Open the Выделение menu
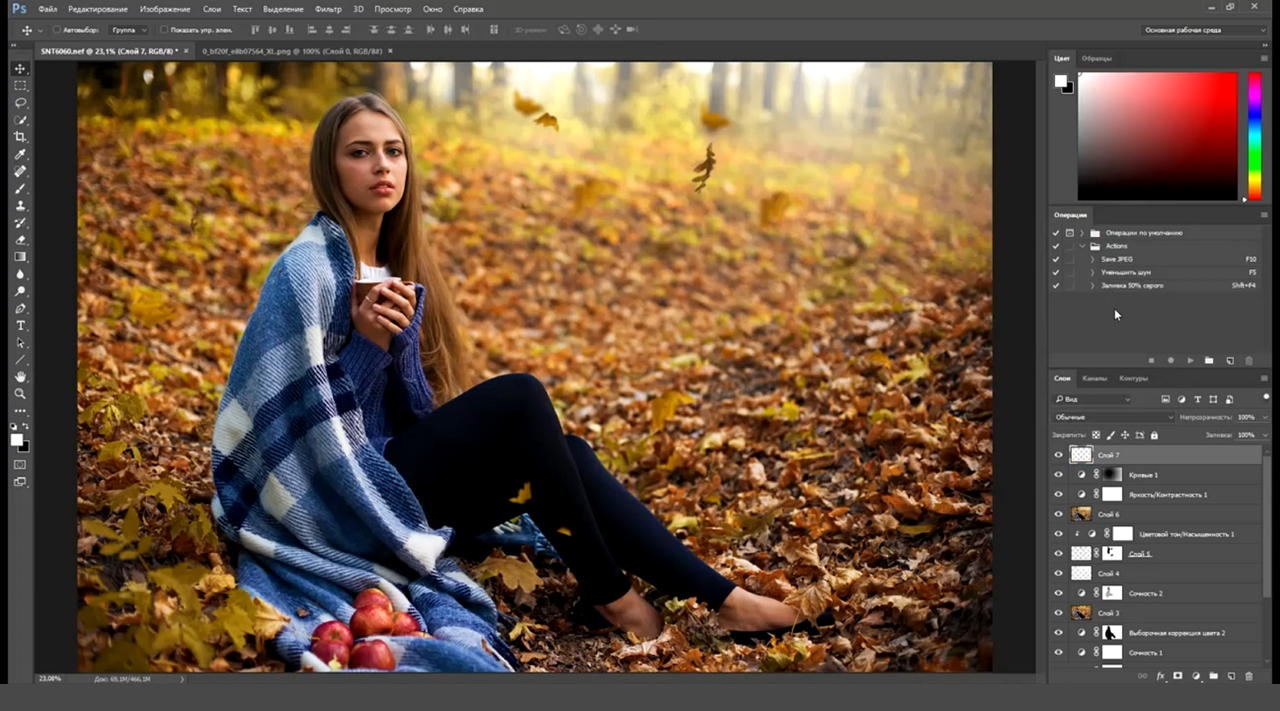This screenshot has width=1280, height=711. [283, 9]
